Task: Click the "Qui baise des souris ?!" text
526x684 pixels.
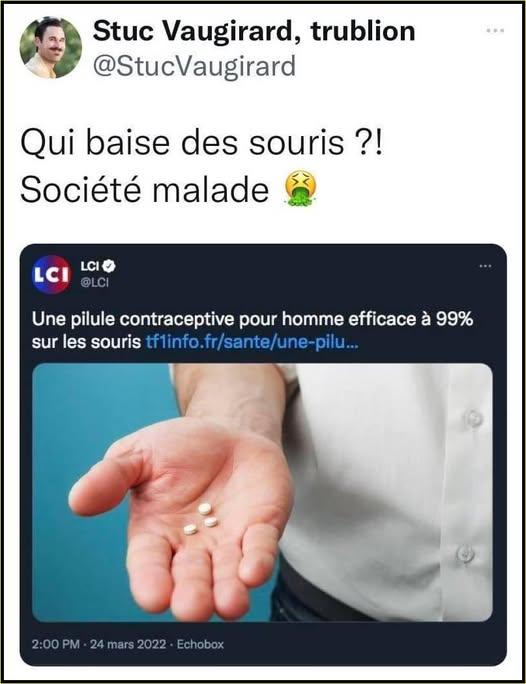Action: (x=202, y=143)
